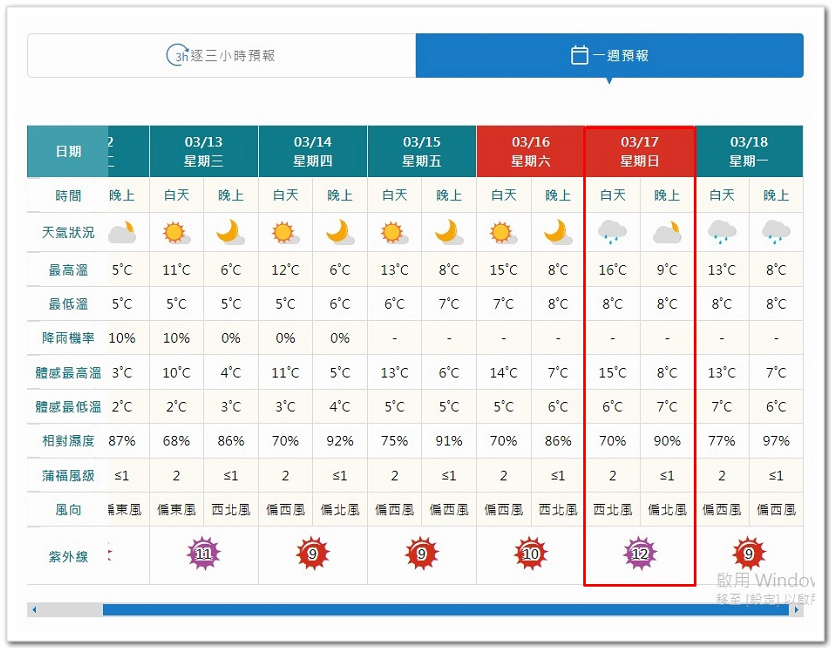Viewport: 831px width, 648px height.
Task: Click the 75% humidity for 03/15 daytime
Action: click(394, 441)
